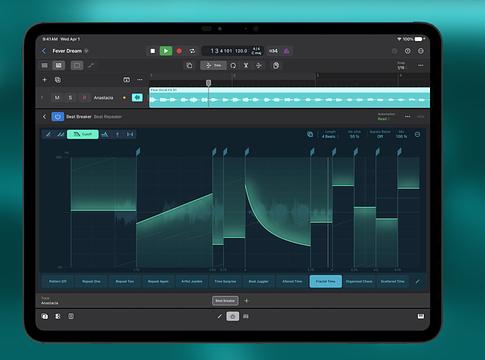Click the copy pattern icon in editor
Screen dimensions: 485x360
click(x=310, y=134)
